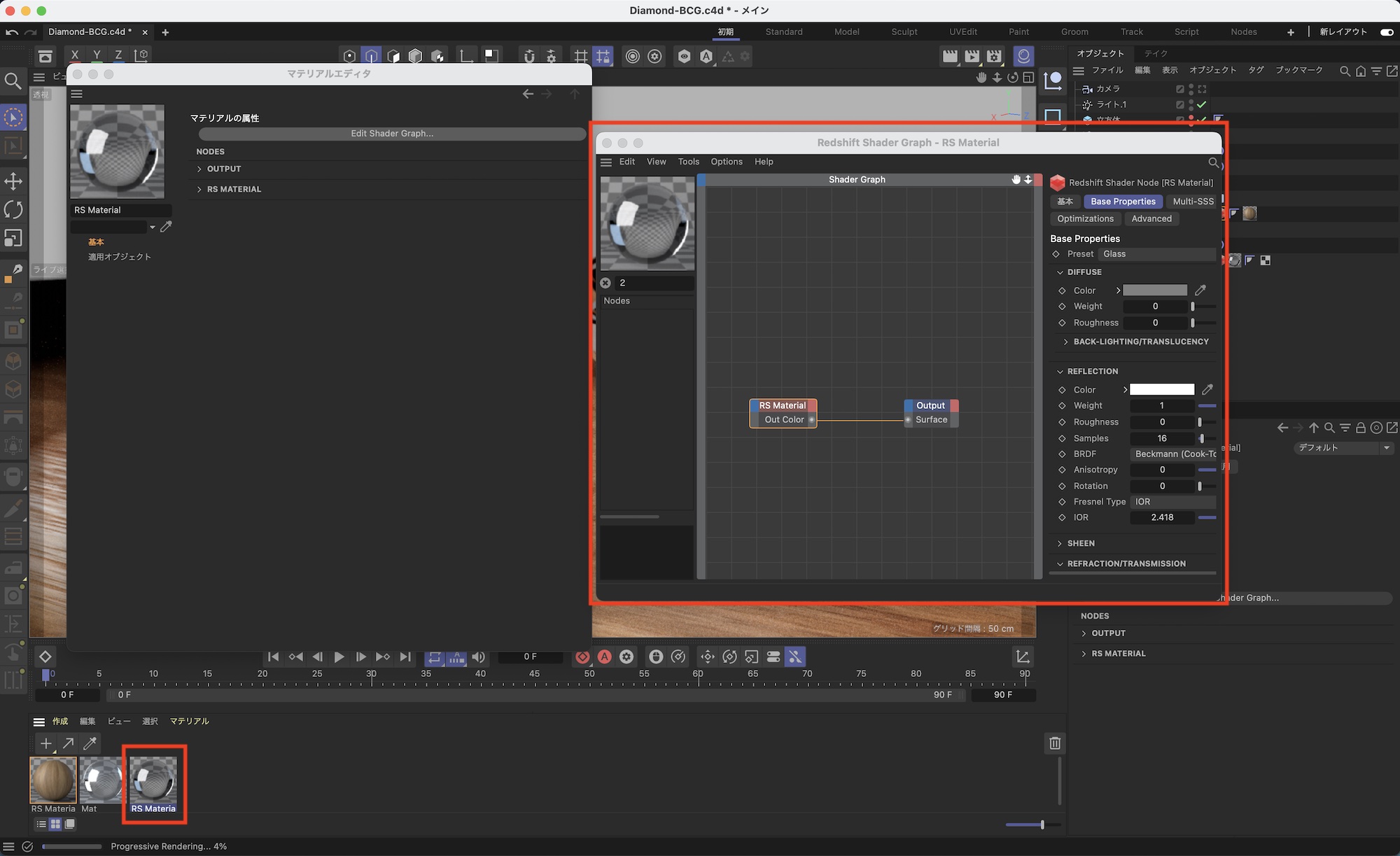Click the eyedropper beside Reflection Color

coord(1207,389)
